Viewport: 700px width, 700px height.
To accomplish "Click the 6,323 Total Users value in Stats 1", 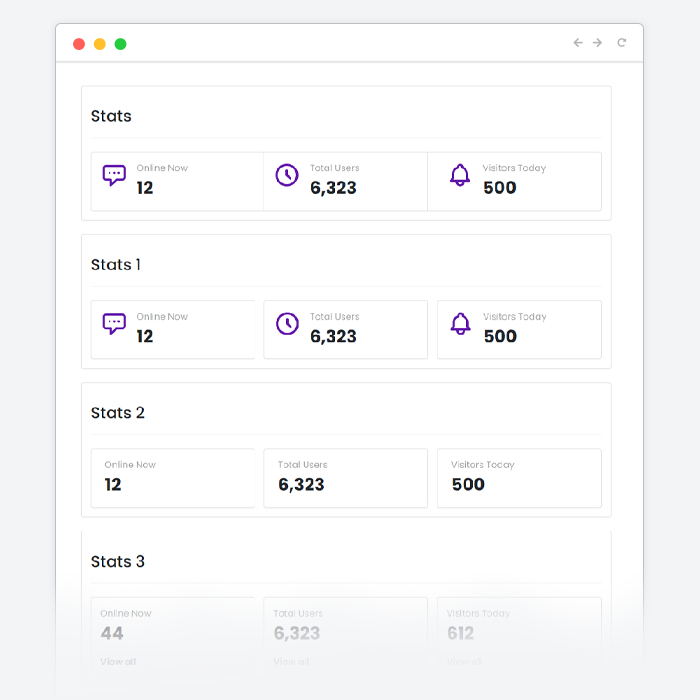I will pos(333,336).
